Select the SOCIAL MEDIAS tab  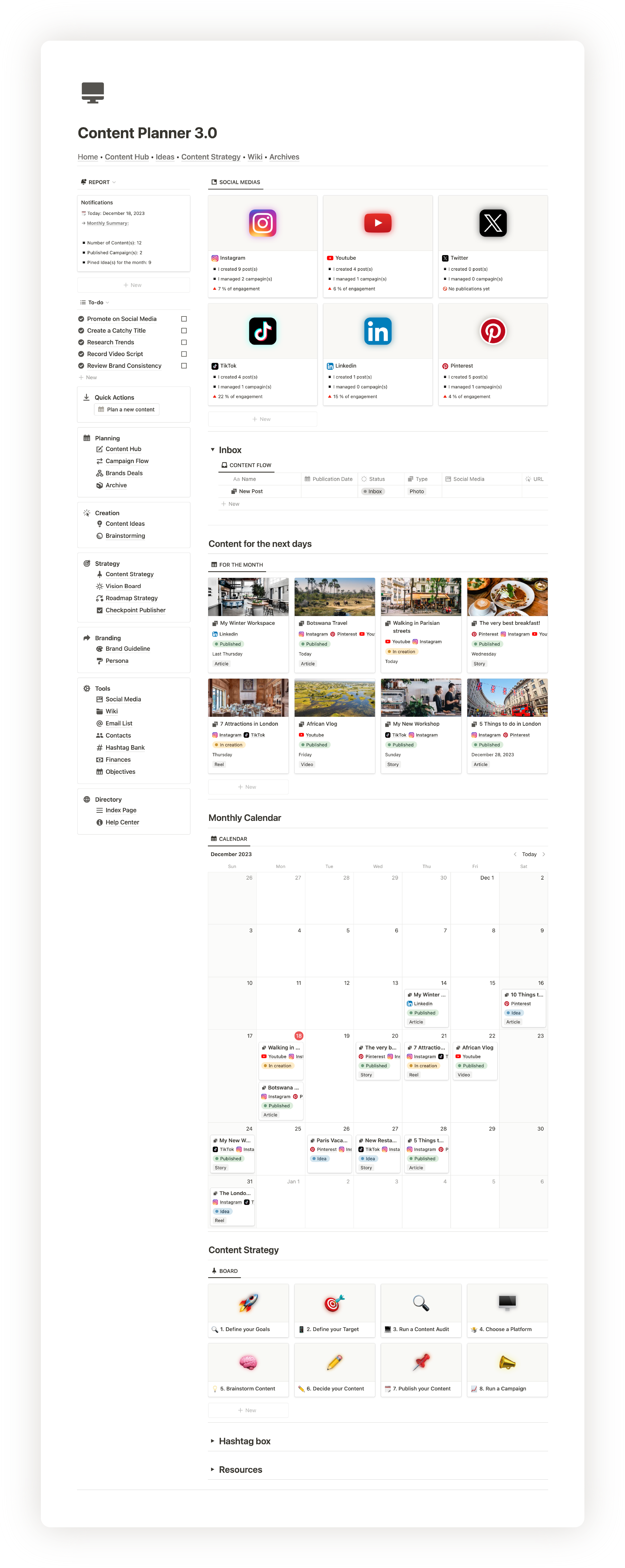(x=236, y=182)
